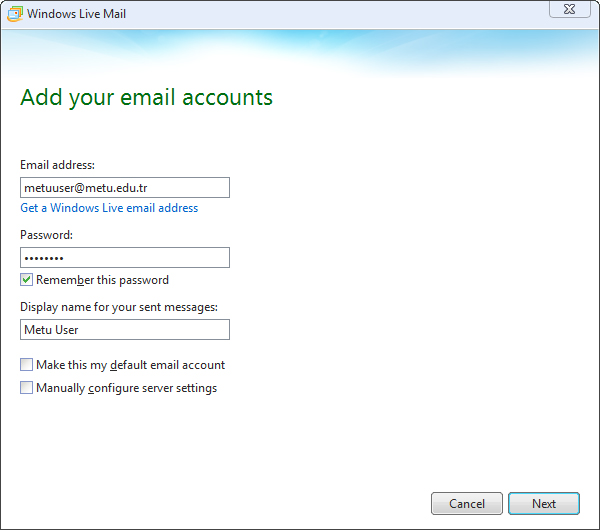This screenshot has height=530, width=600.
Task: Click the Remember this password label text
Action: (102, 280)
